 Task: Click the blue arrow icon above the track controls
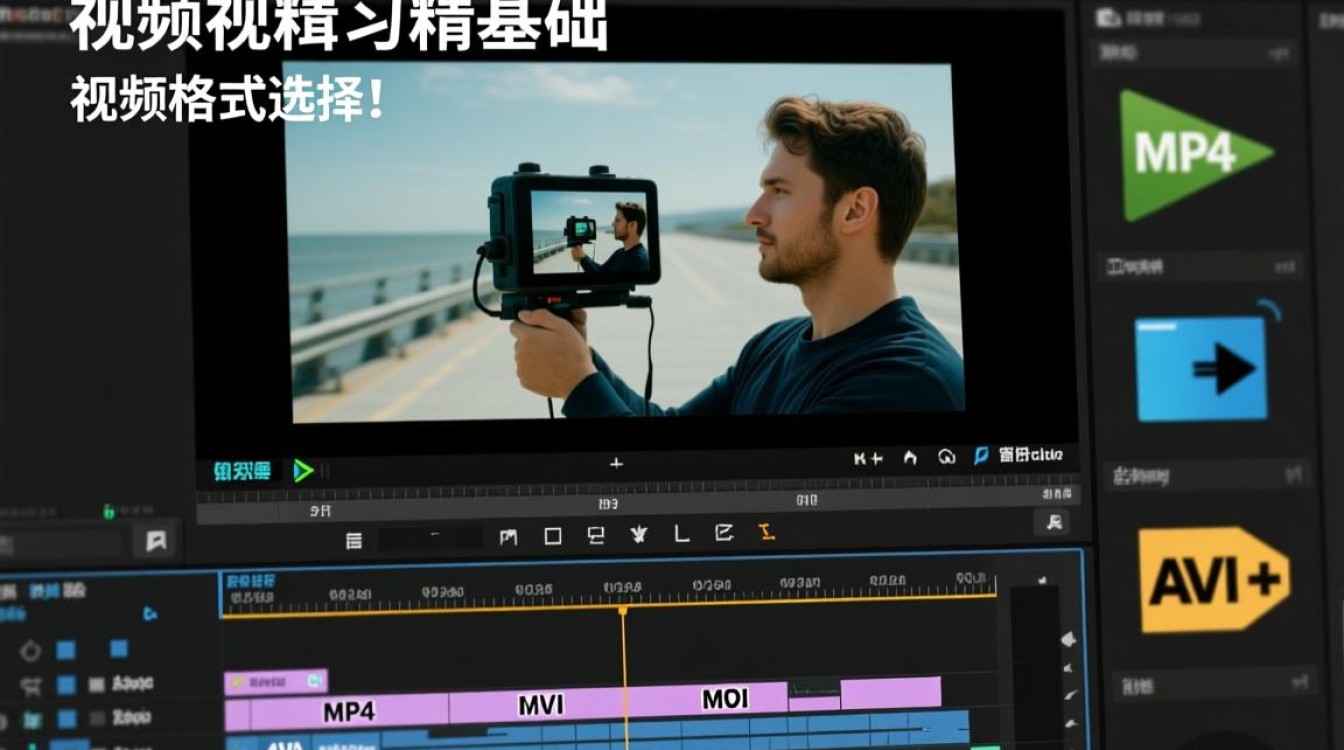coord(150,614)
